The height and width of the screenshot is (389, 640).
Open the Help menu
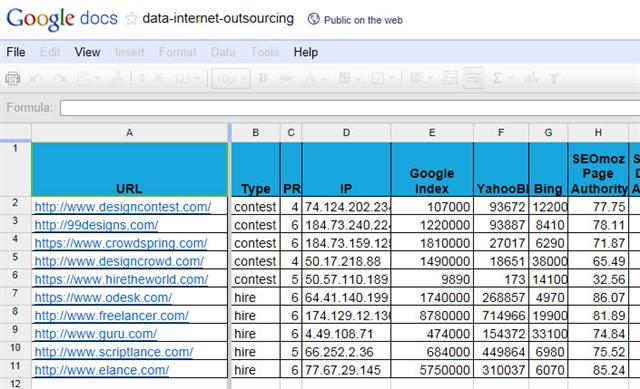point(306,52)
